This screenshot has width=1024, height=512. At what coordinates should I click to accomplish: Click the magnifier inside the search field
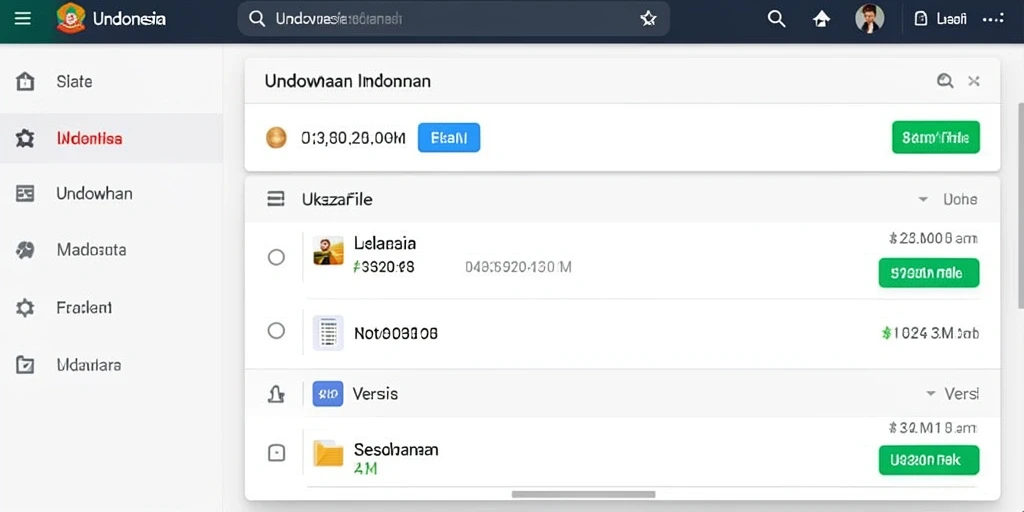click(x=257, y=19)
